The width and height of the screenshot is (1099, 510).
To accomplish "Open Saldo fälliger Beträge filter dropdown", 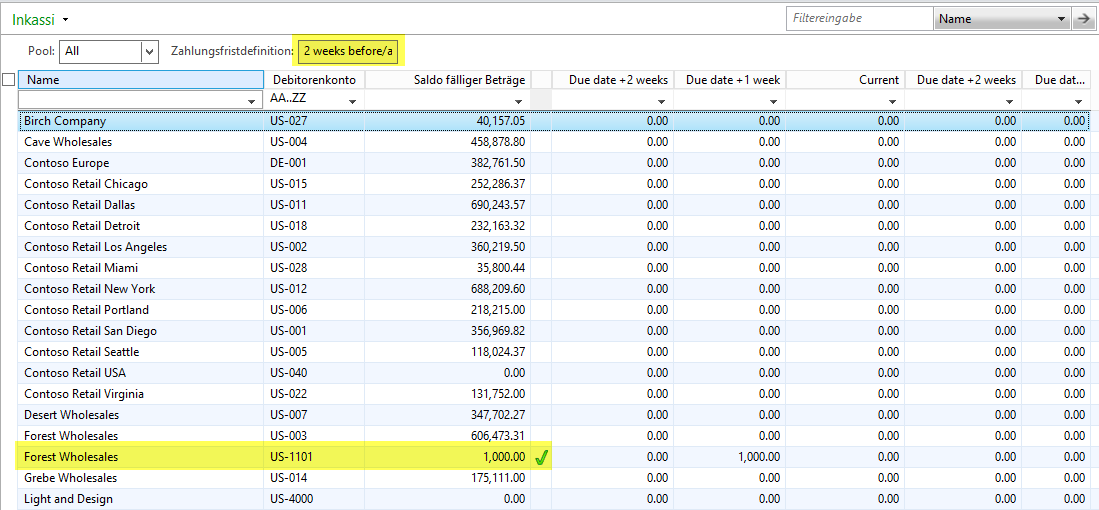I will pos(518,102).
